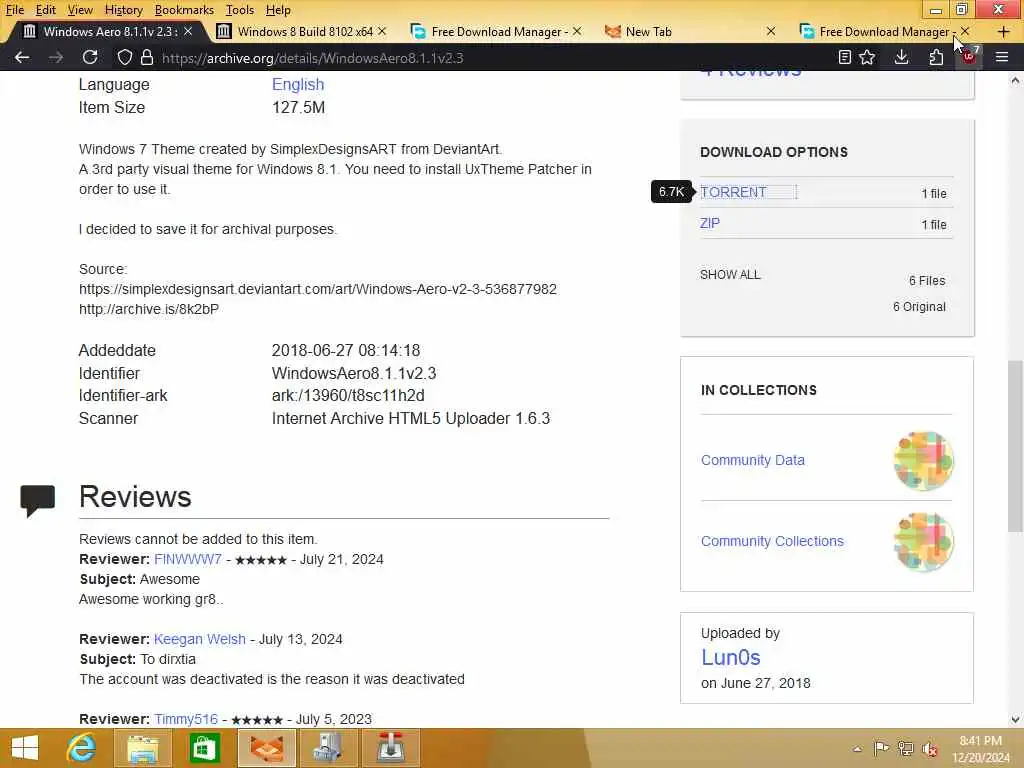Go back to previous page
Screen dimensions: 1024x768
point(22,57)
